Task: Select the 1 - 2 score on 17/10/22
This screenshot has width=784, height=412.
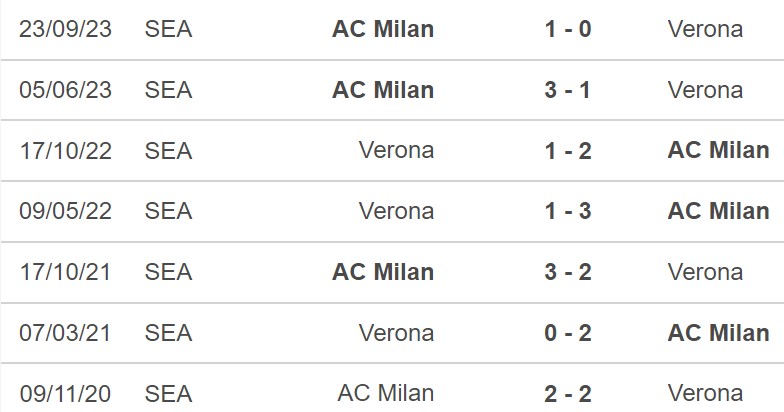Action: (x=568, y=150)
